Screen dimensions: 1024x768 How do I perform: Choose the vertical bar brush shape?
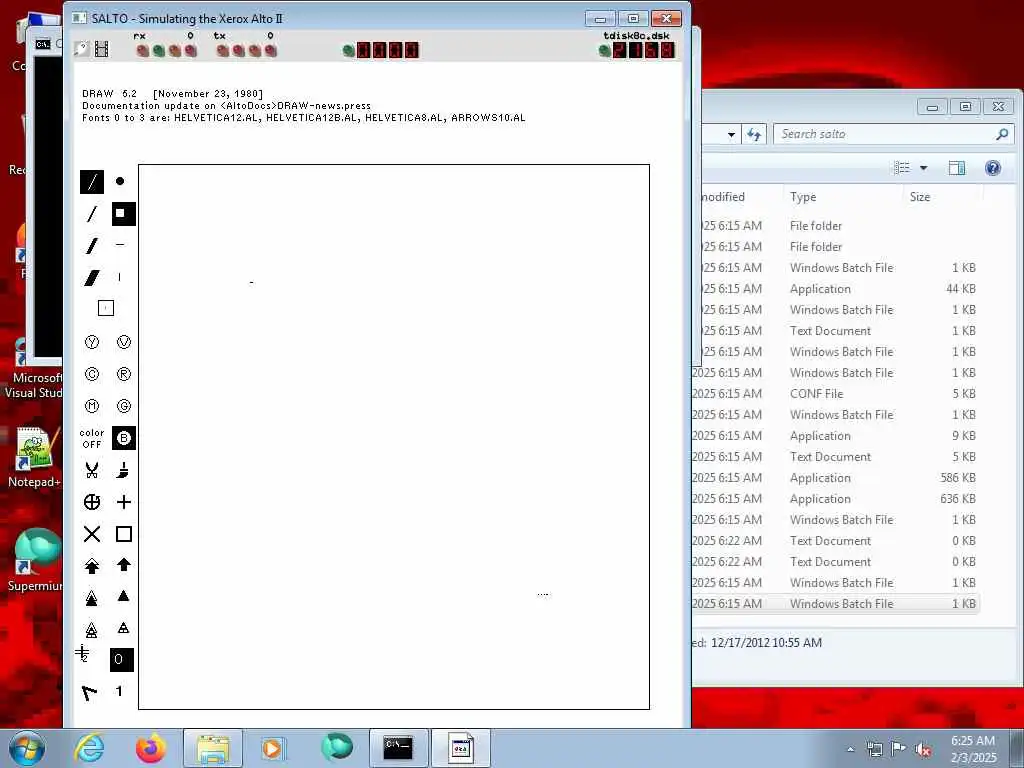[120, 278]
